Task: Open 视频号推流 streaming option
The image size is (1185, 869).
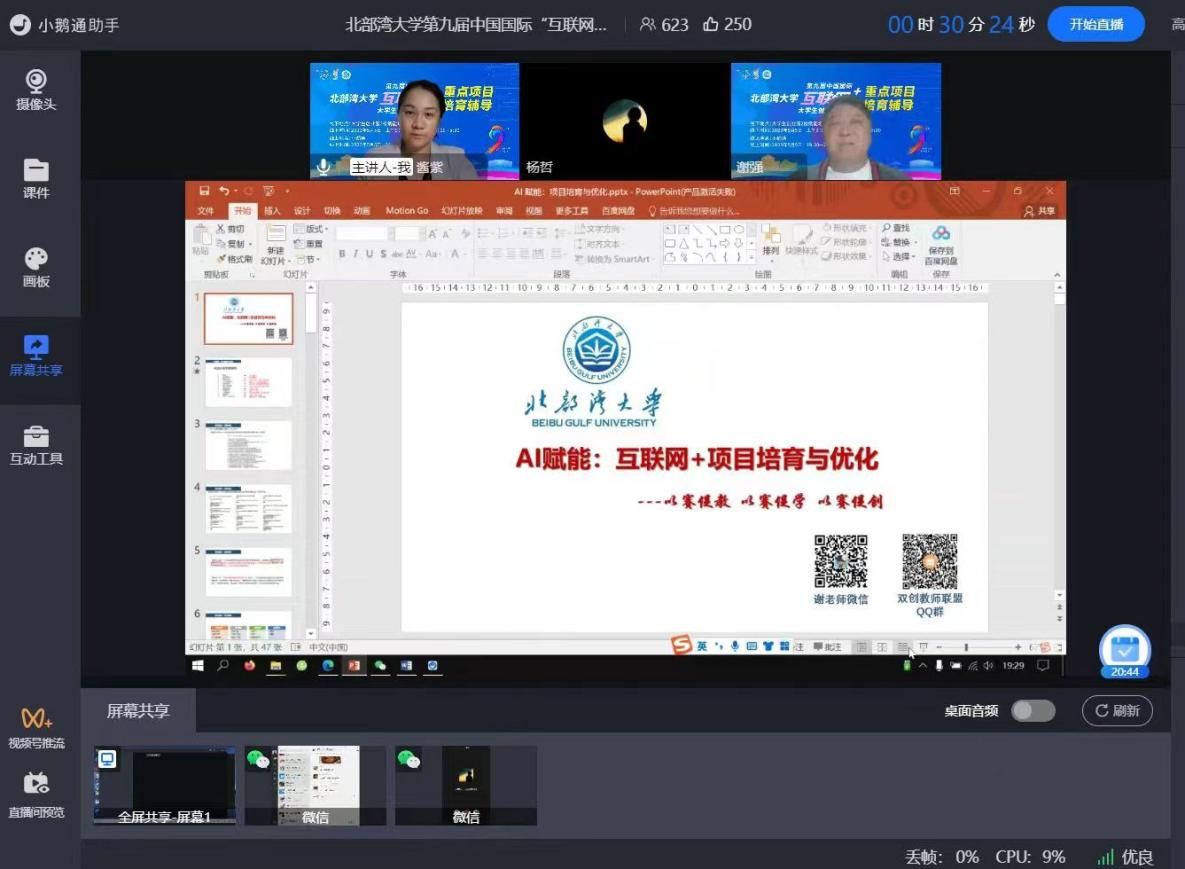Action: pyautogui.click(x=36, y=727)
